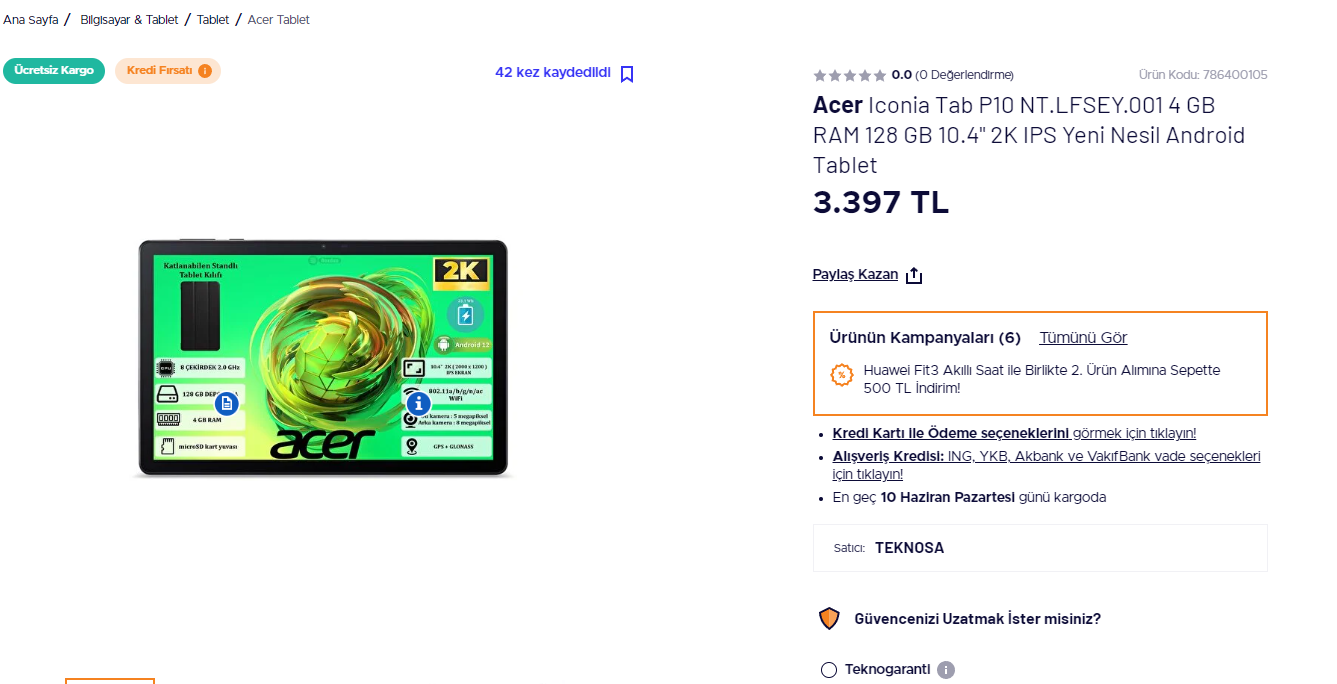Screen dimensions: 1337x684
Task: Click the Teknogaranti info icon
Action: [946, 670]
